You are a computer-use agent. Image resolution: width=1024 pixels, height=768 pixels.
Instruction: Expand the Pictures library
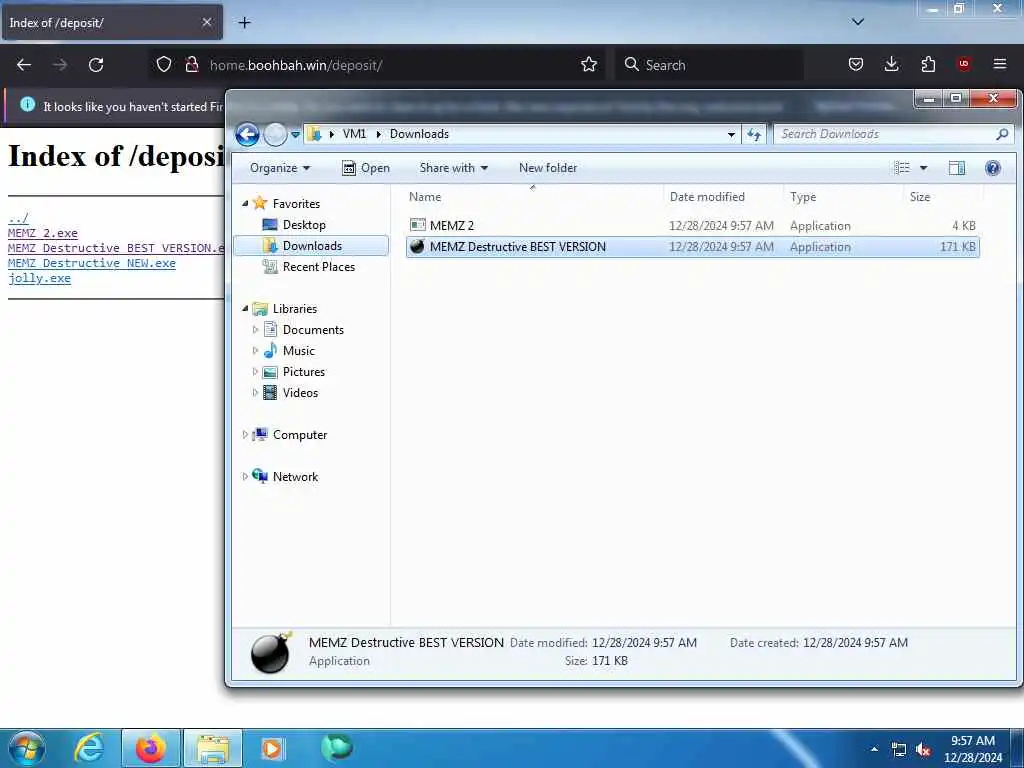255,372
